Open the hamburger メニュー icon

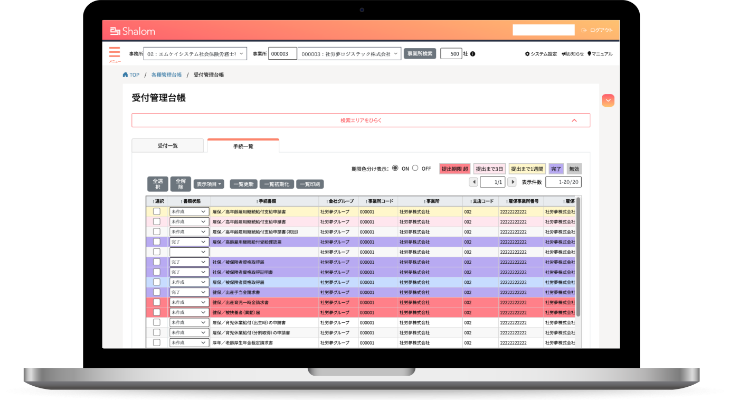[115, 53]
